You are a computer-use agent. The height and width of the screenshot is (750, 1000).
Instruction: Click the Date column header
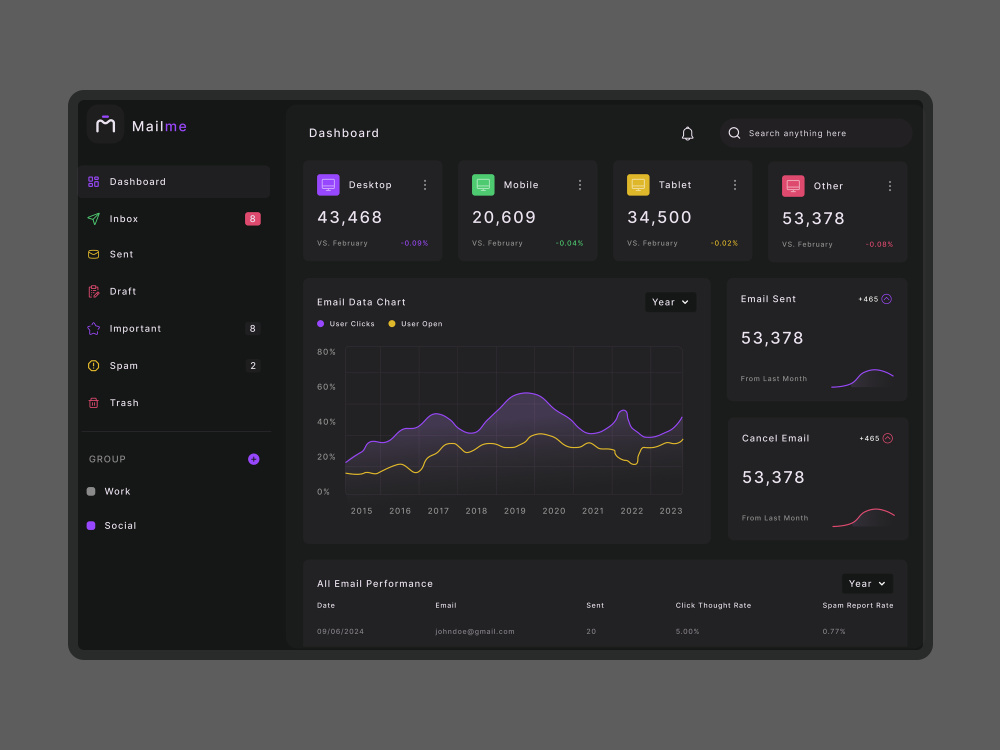pos(326,605)
